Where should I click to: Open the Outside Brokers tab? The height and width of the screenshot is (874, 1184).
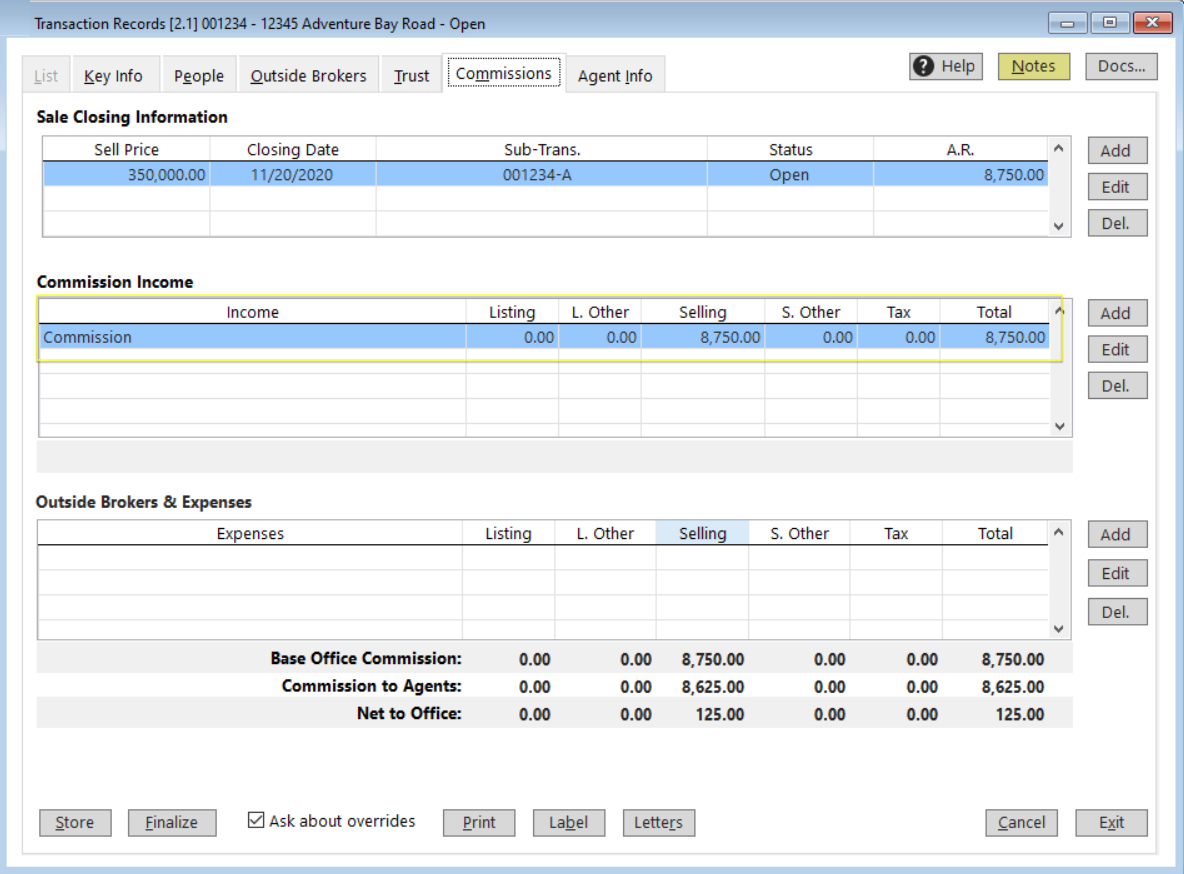(x=308, y=74)
